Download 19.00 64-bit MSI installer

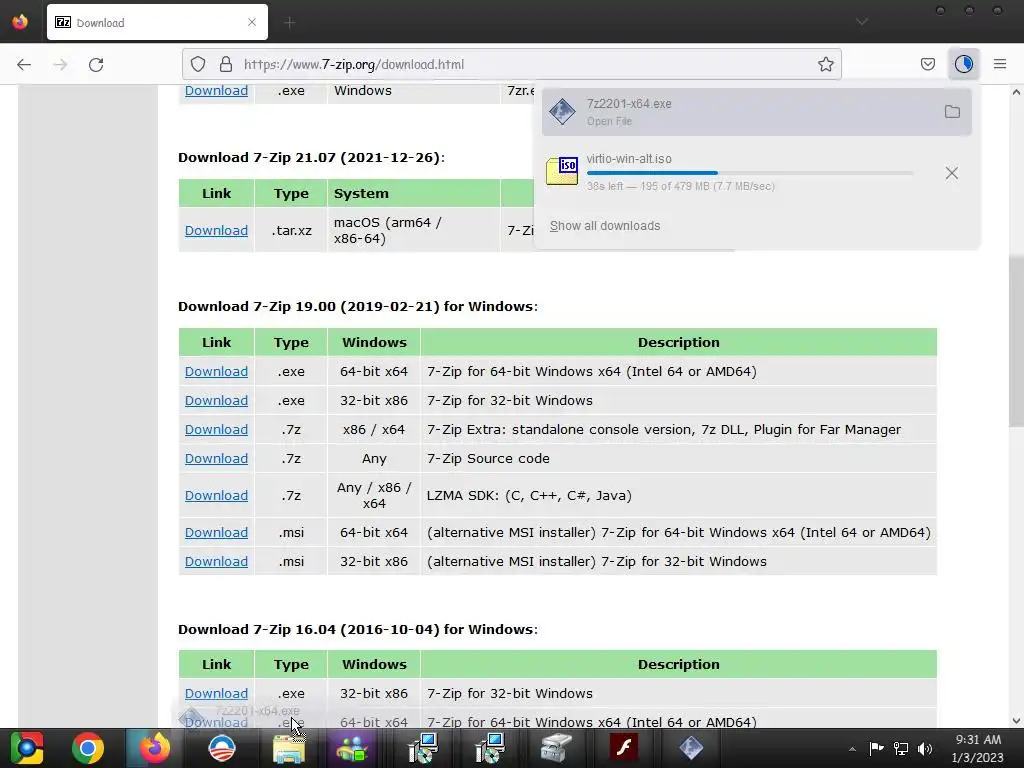(x=216, y=532)
